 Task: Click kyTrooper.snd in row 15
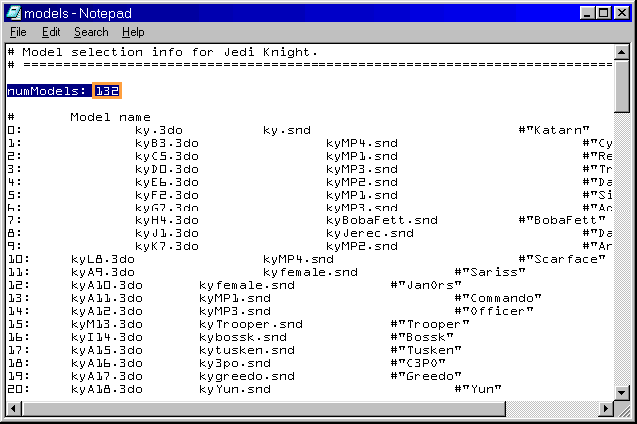click(x=251, y=324)
